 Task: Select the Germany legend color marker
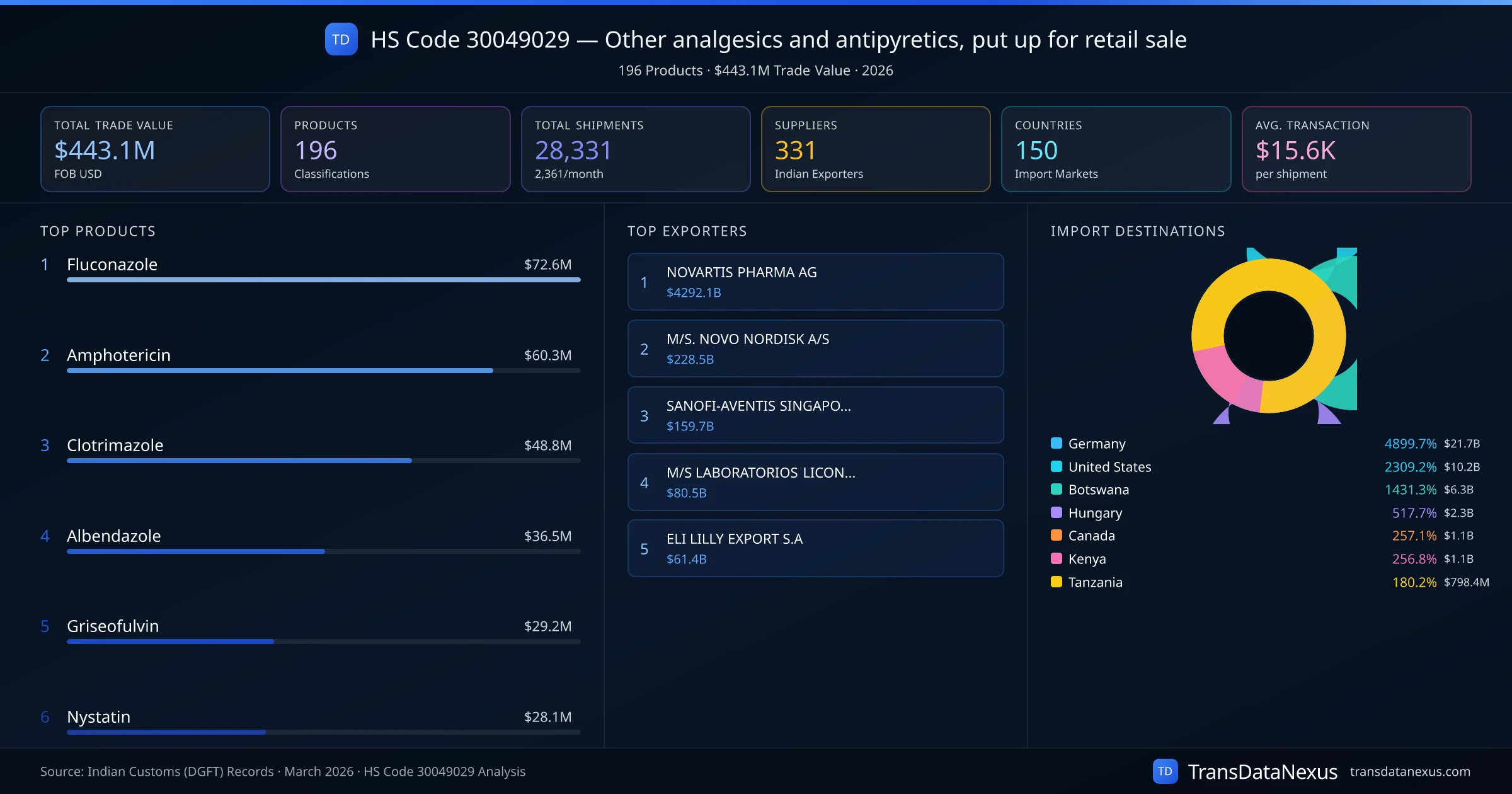click(x=1056, y=444)
